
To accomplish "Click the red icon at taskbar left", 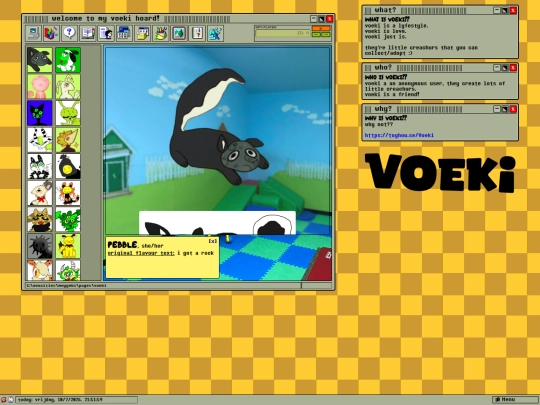I will (x=4, y=399).
